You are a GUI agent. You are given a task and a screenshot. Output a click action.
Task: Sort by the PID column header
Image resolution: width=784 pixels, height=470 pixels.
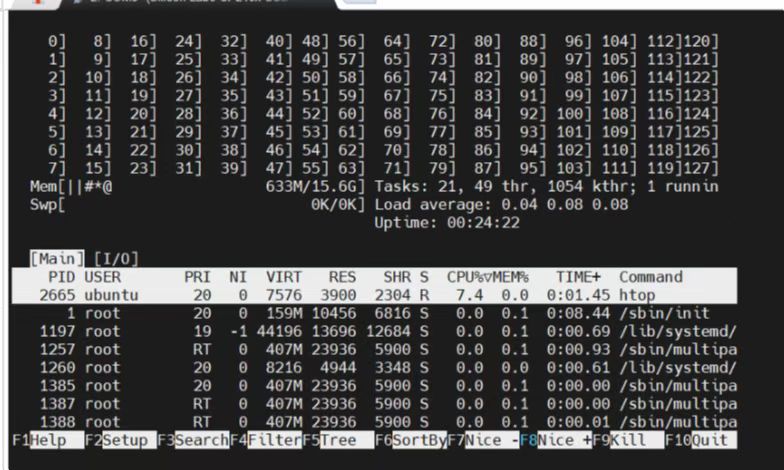pyautogui.click(x=62, y=277)
